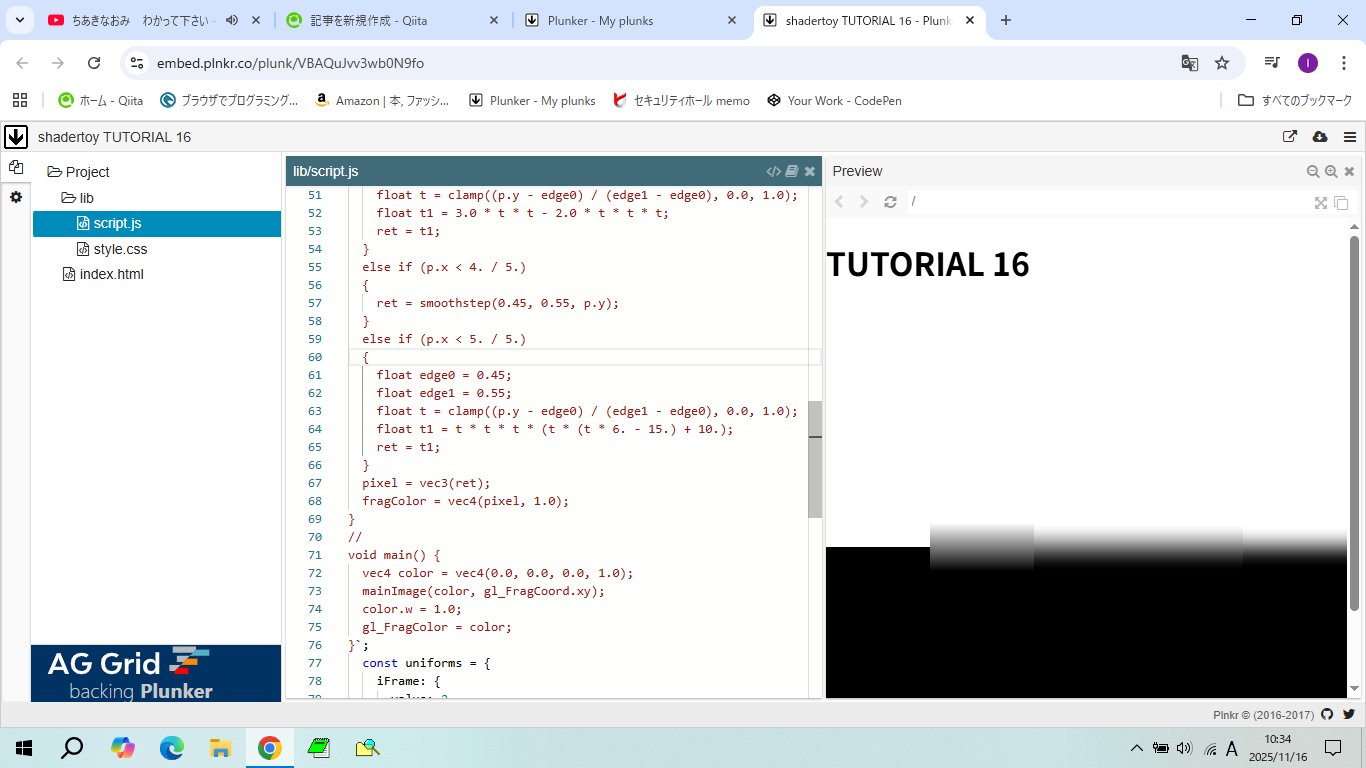Switch to the Qiita 記事を新規作成 tab
Viewport: 1366px width, 768px height.
(x=393, y=20)
